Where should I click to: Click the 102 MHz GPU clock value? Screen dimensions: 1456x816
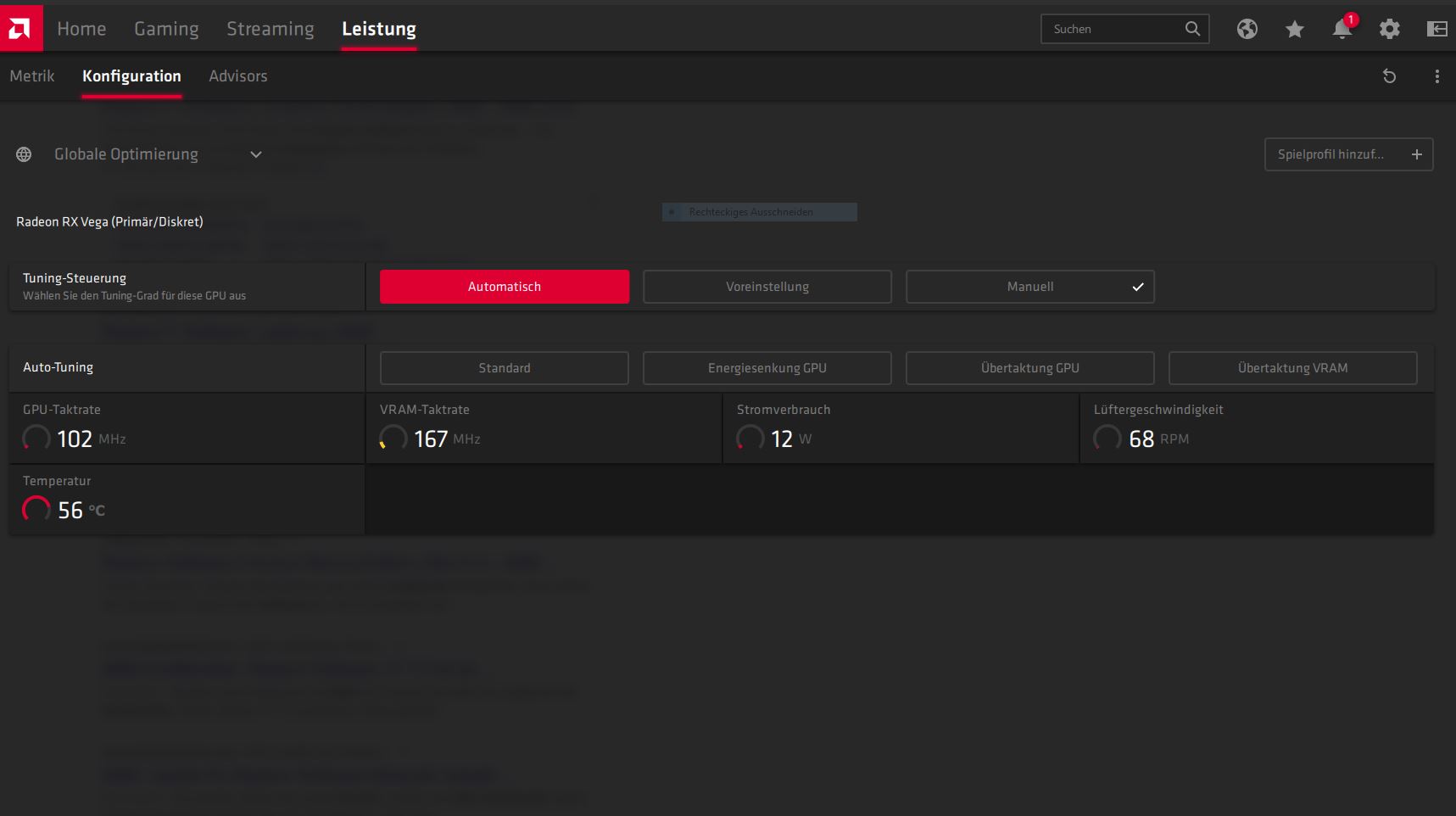[x=91, y=439]
